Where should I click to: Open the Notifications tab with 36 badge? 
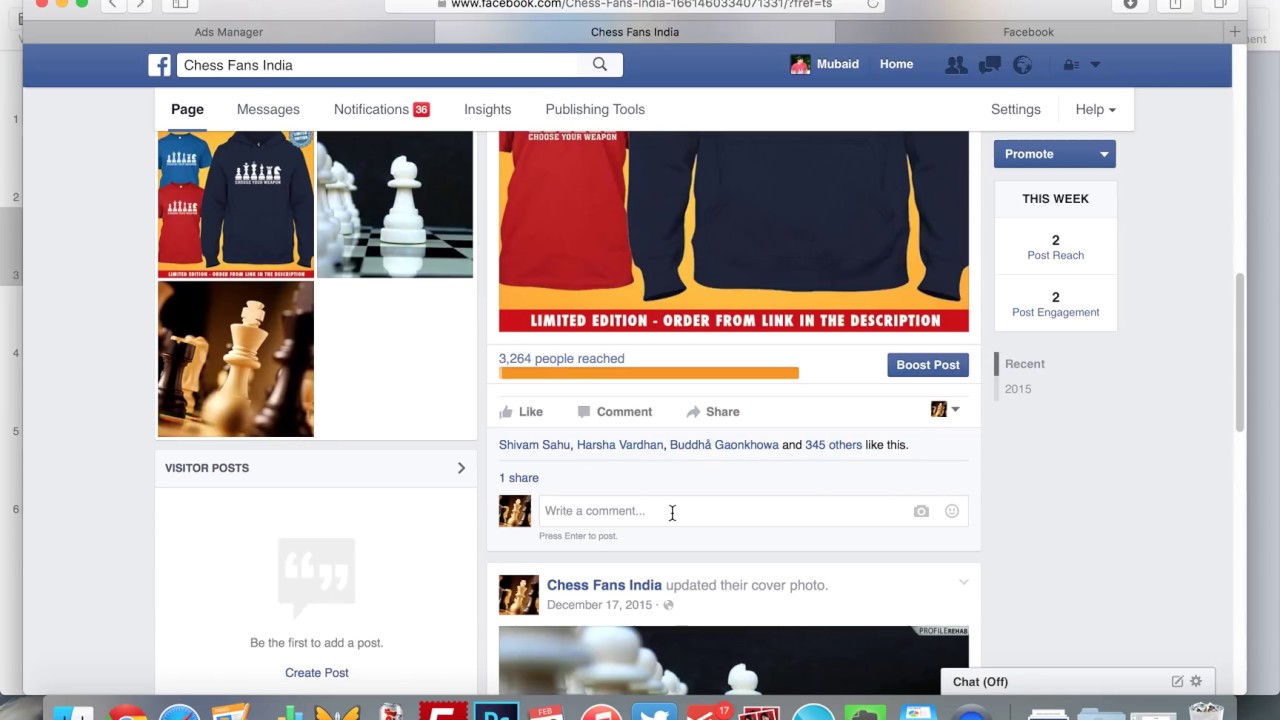[x=382, y=109]
